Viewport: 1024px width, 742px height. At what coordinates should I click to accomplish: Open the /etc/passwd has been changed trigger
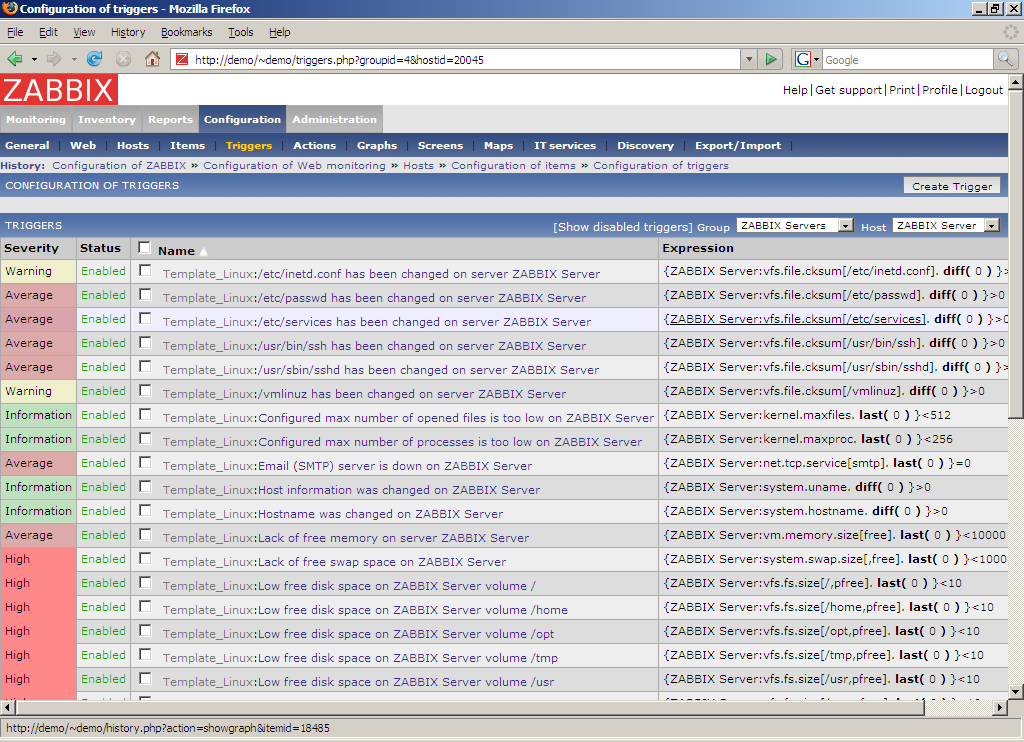coord(423,298)
